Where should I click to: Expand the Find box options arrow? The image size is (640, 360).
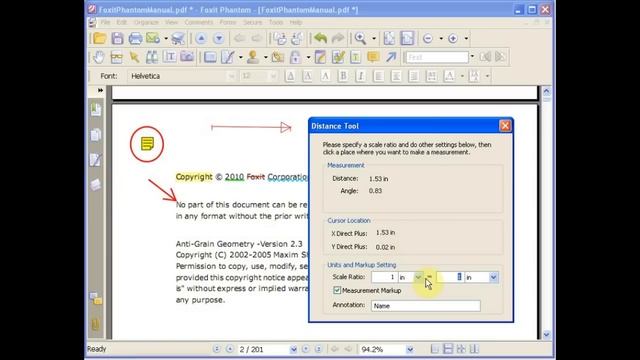[x=473, y=57]
